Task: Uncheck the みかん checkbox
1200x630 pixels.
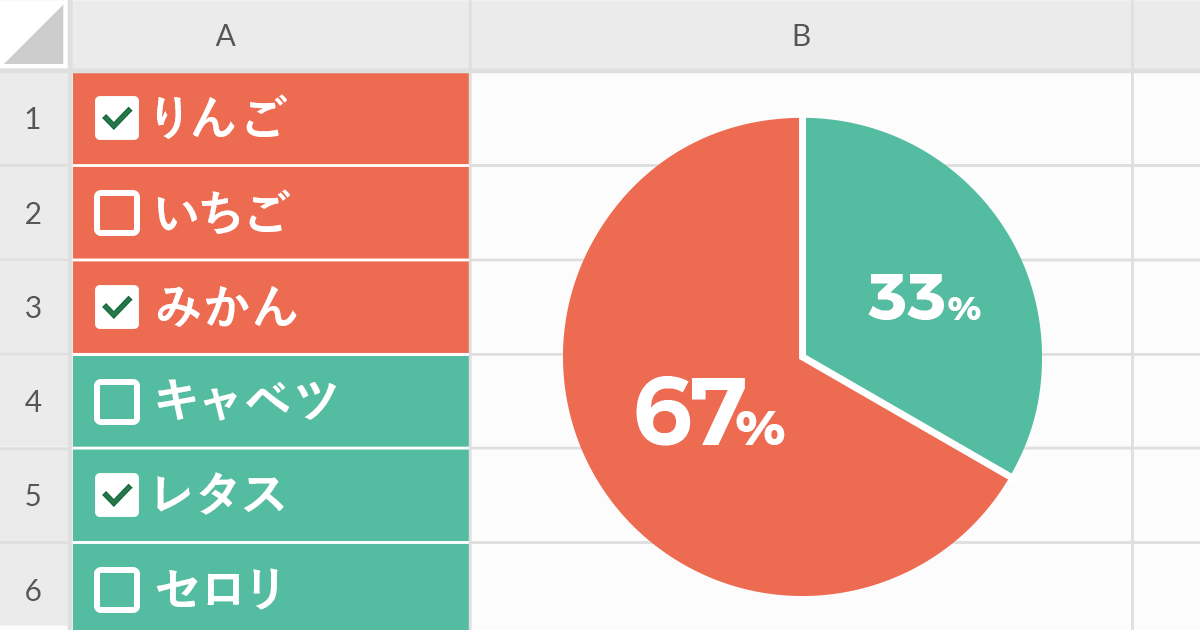Action: [x=117, y=307]
